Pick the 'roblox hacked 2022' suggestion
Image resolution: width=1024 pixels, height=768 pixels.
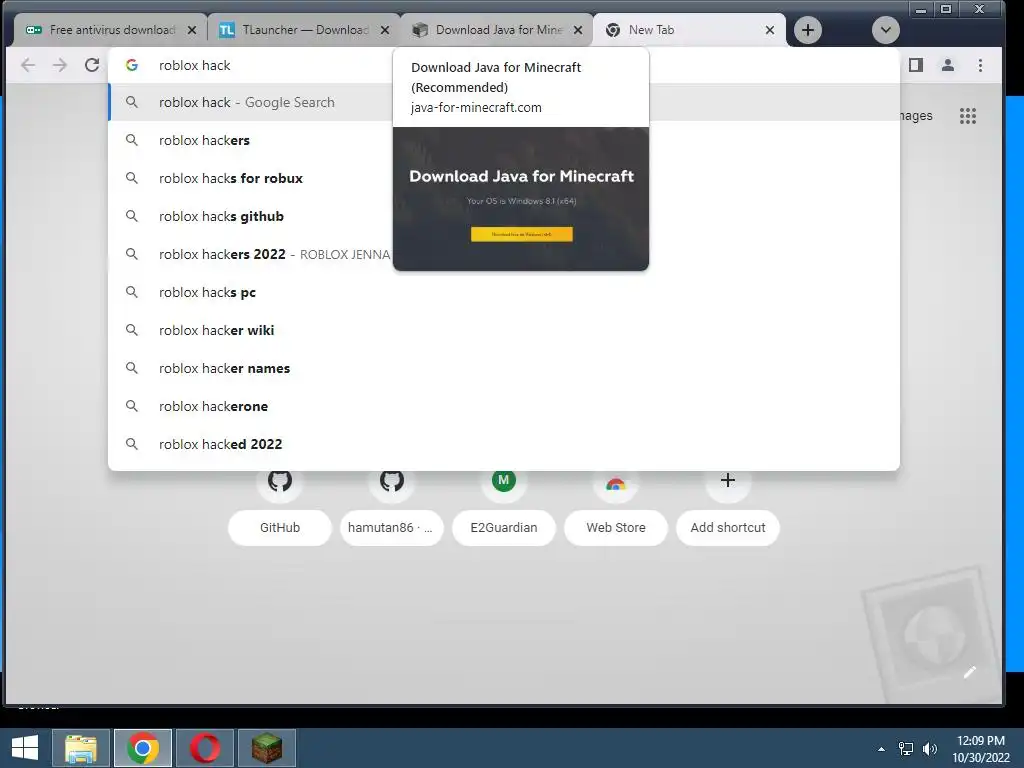503,443
